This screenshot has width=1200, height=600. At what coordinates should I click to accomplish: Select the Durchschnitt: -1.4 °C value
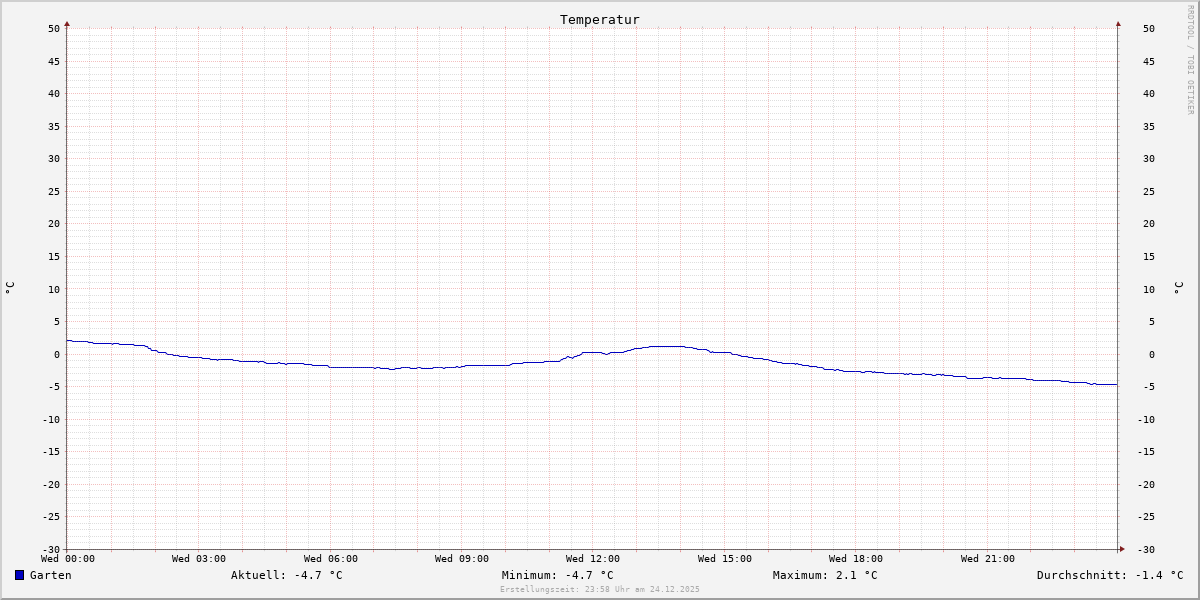(x=1110, y=575)
